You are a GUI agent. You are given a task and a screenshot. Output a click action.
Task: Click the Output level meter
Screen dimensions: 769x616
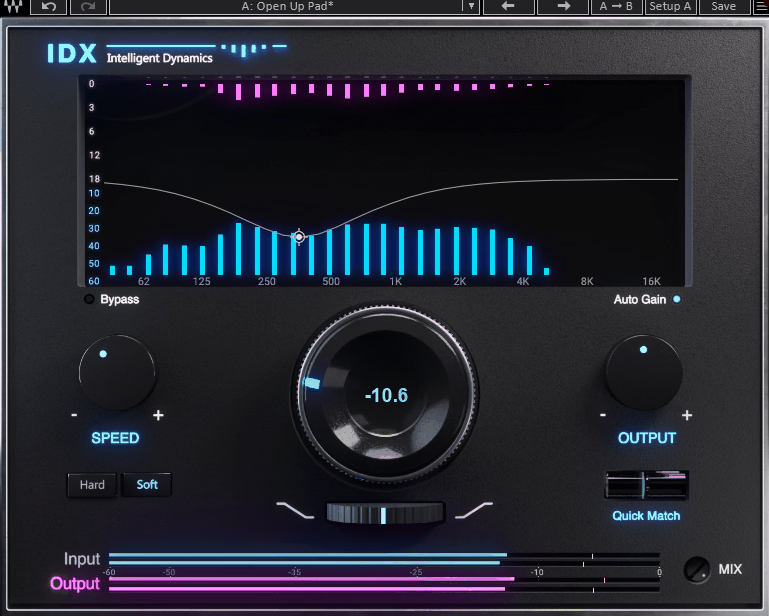[x=384, y=584]
